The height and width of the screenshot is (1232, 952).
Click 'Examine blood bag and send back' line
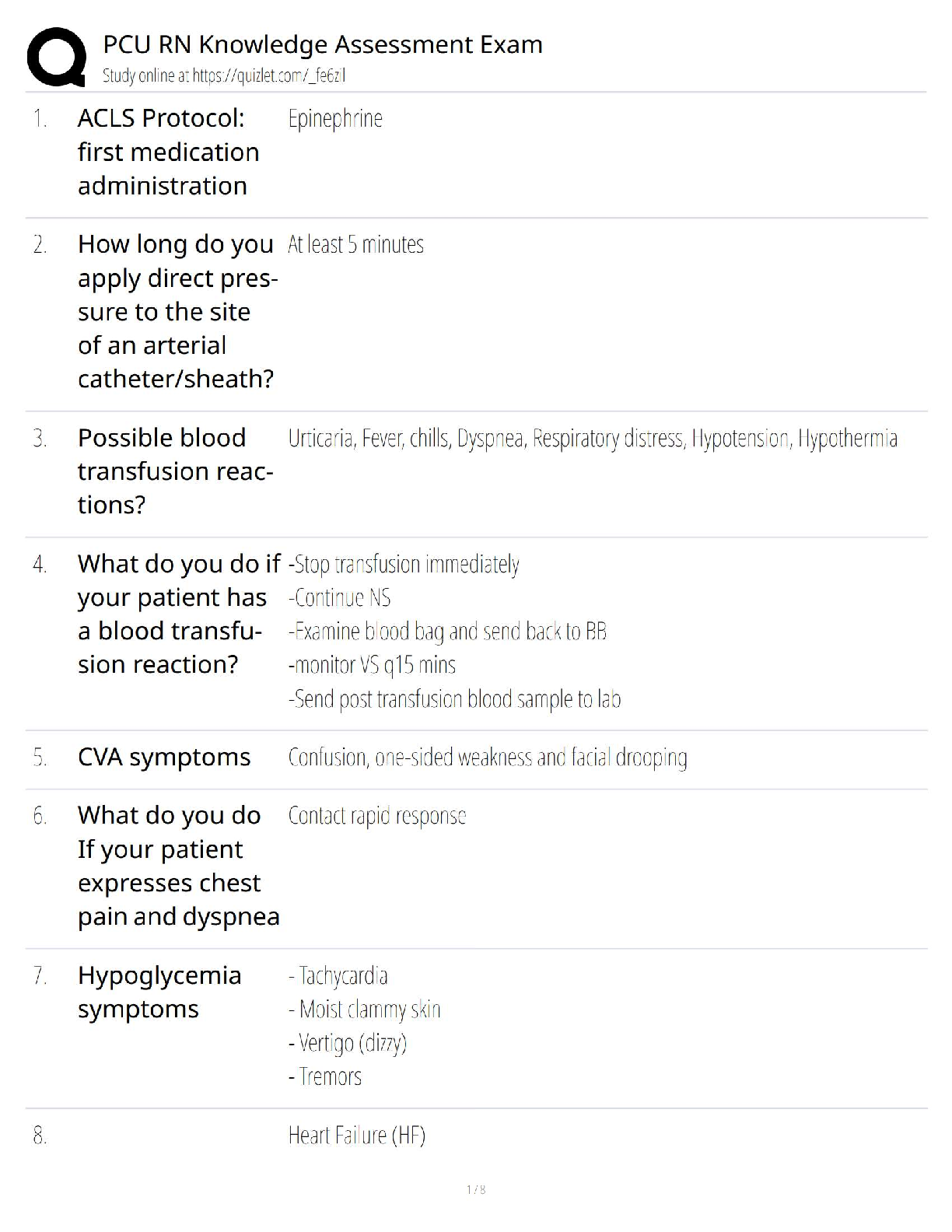click(447, 632)
